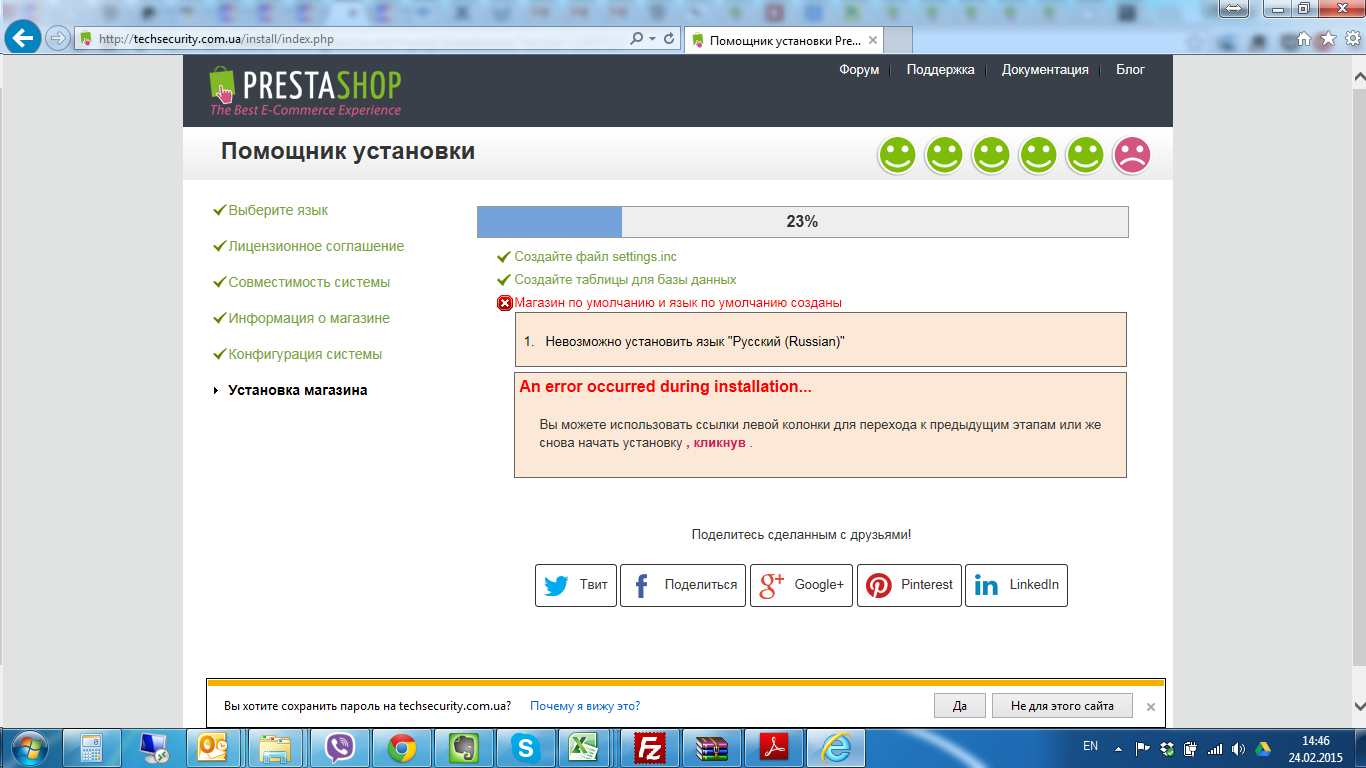
Task: Open WinRAR from the taskbar
Action: coord(713,748)
